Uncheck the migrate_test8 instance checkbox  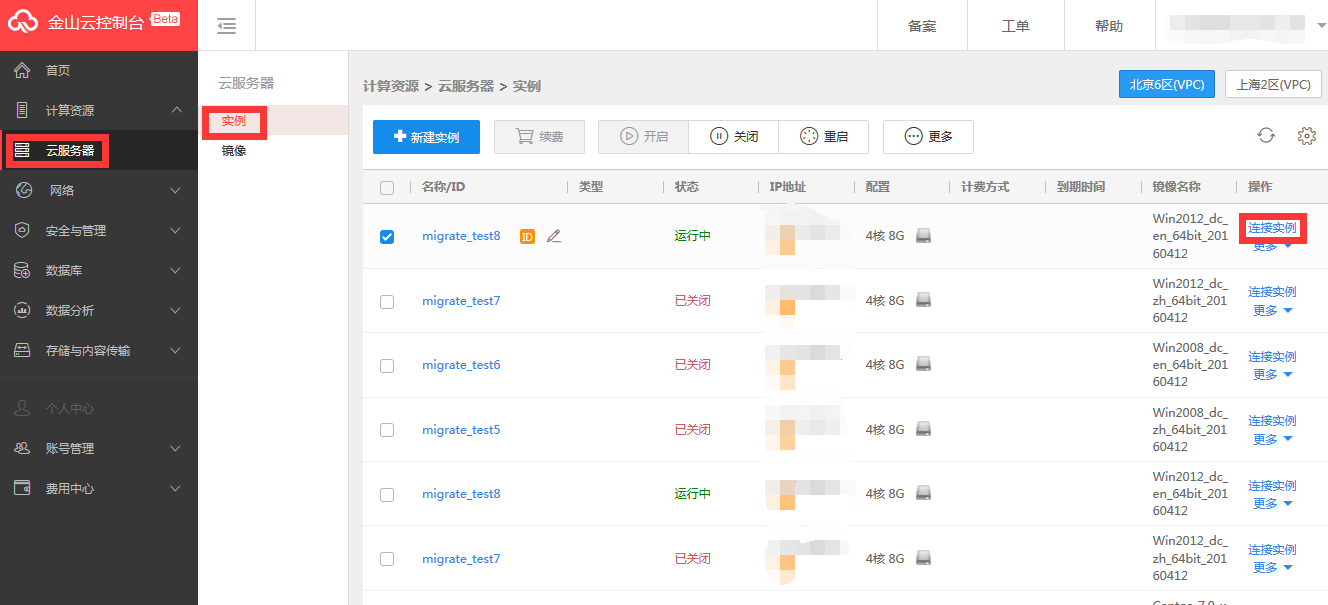point(387,235)
